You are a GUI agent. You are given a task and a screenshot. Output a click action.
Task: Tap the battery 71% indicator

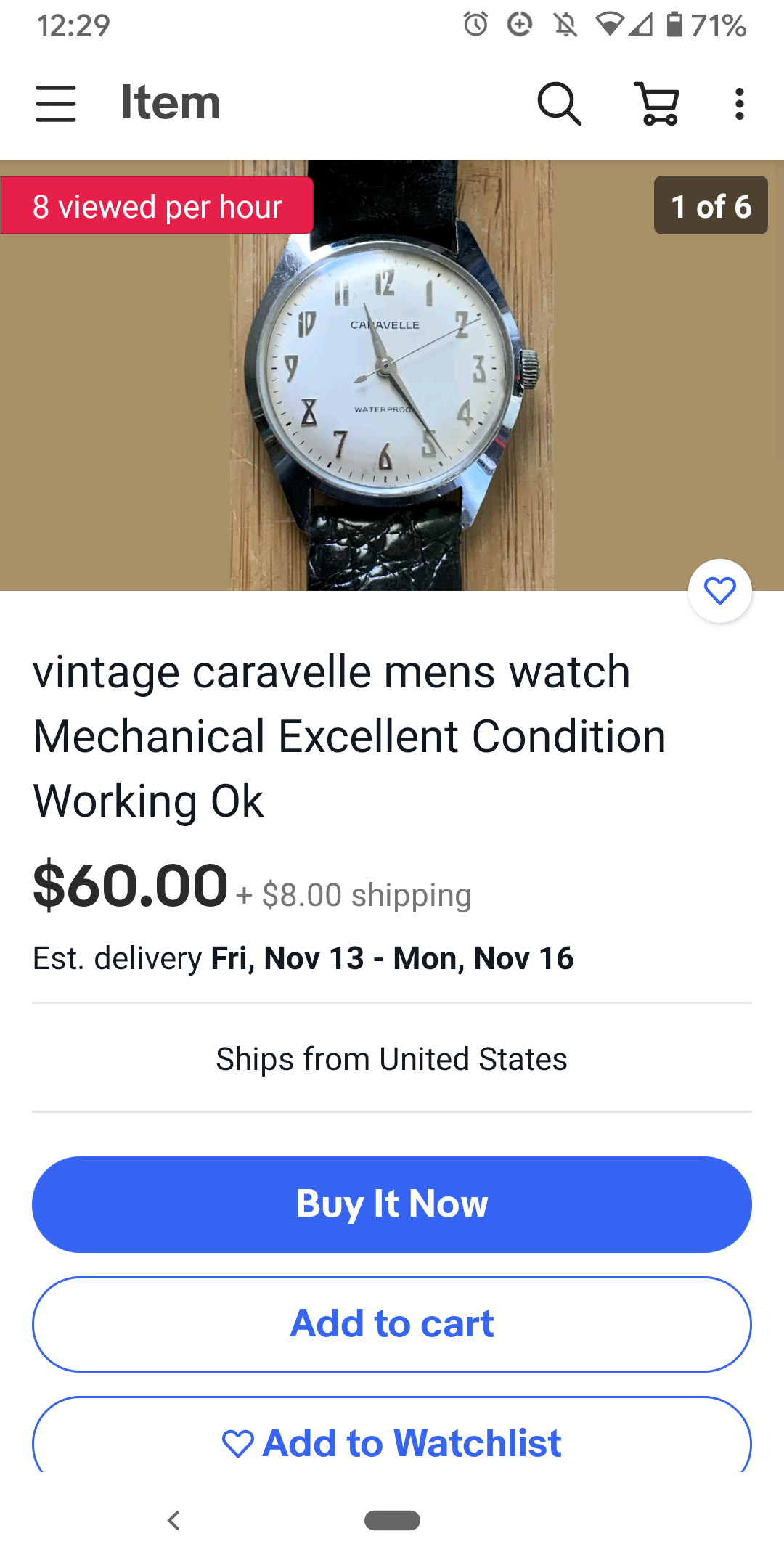[706, 25]
